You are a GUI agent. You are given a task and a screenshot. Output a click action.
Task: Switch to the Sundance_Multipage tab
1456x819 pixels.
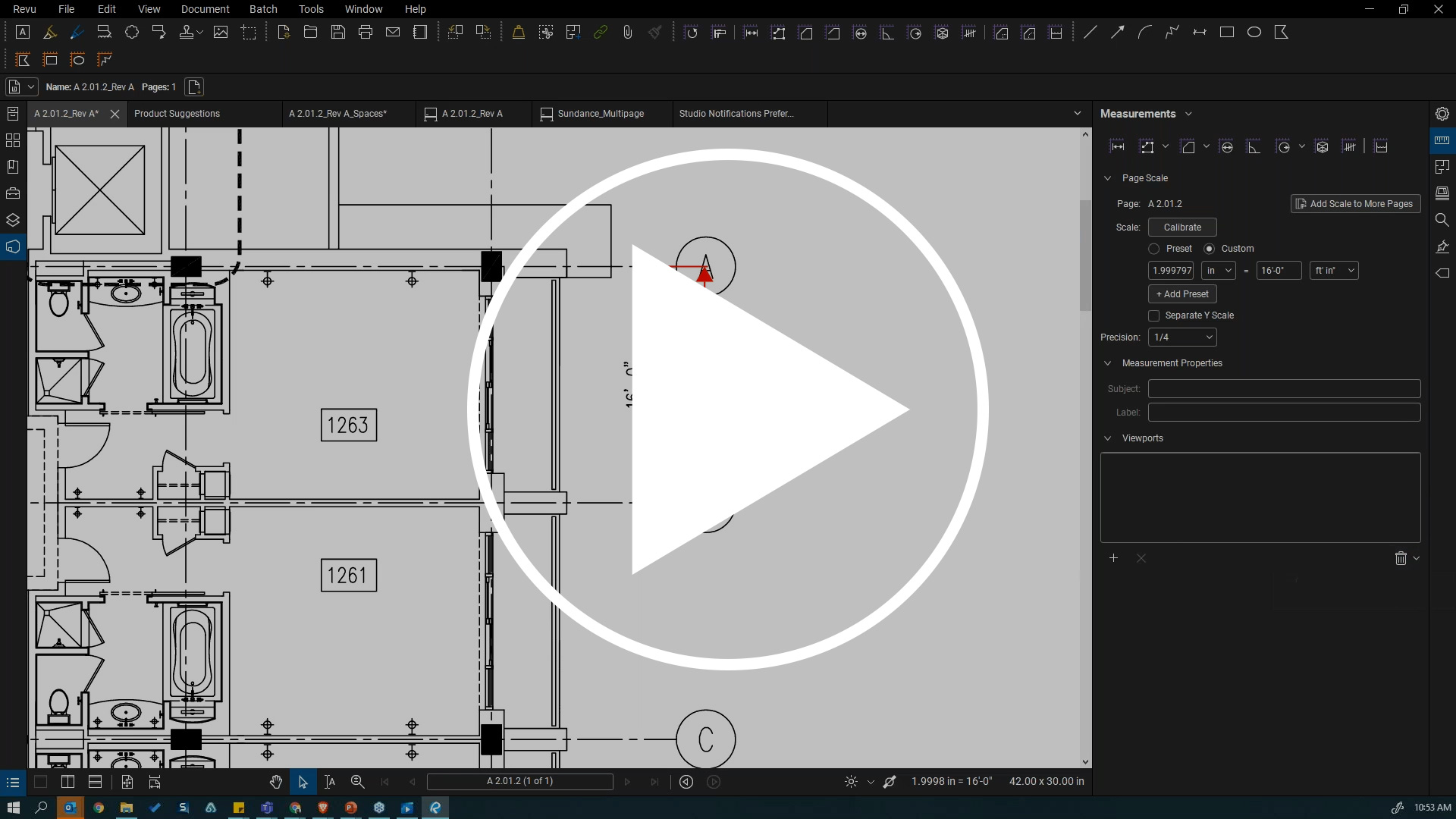tap(601, 113)
